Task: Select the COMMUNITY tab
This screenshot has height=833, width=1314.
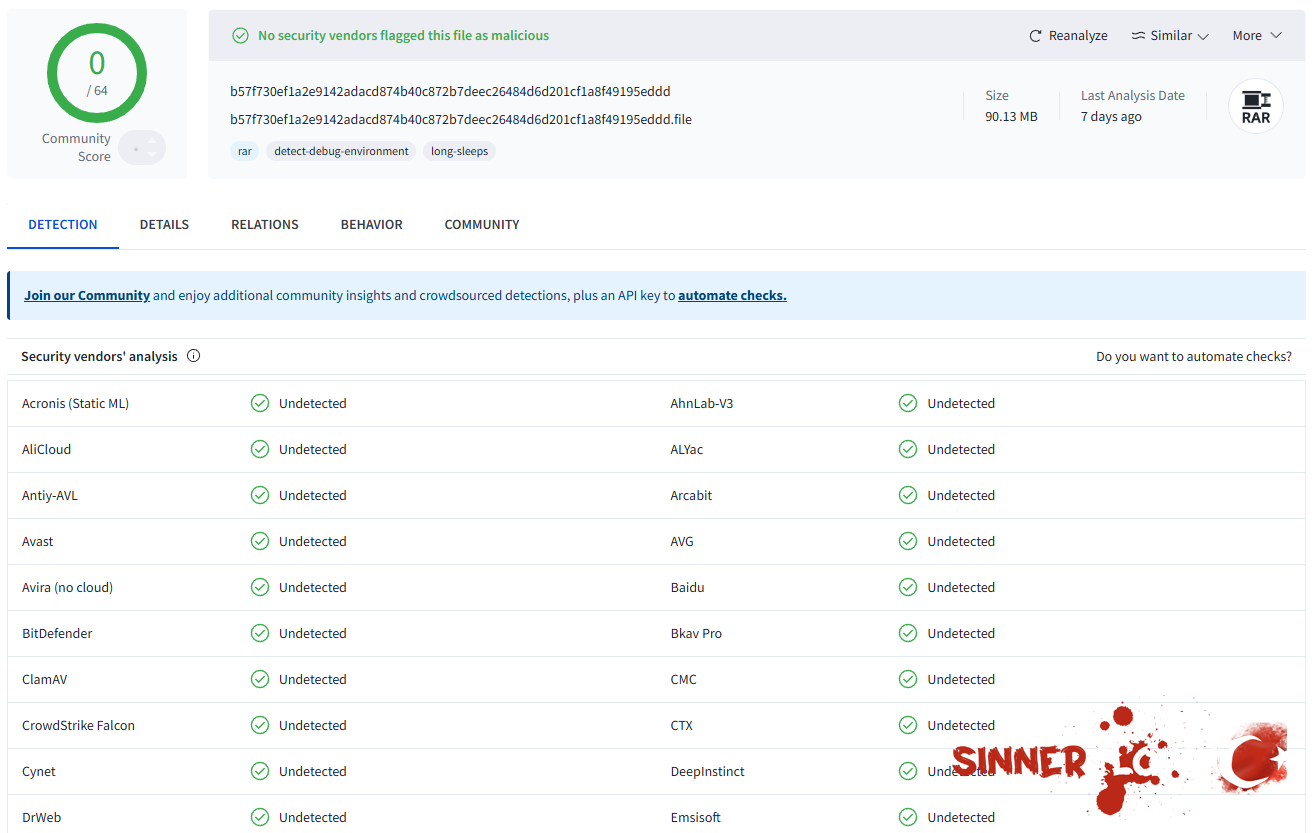Action: click(482, 225)
